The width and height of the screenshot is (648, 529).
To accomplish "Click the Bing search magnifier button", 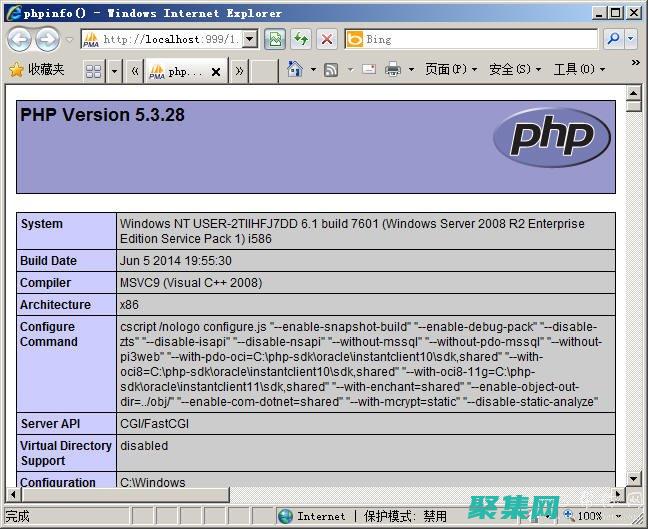I will pyautogui.click(x=613, y=39).
